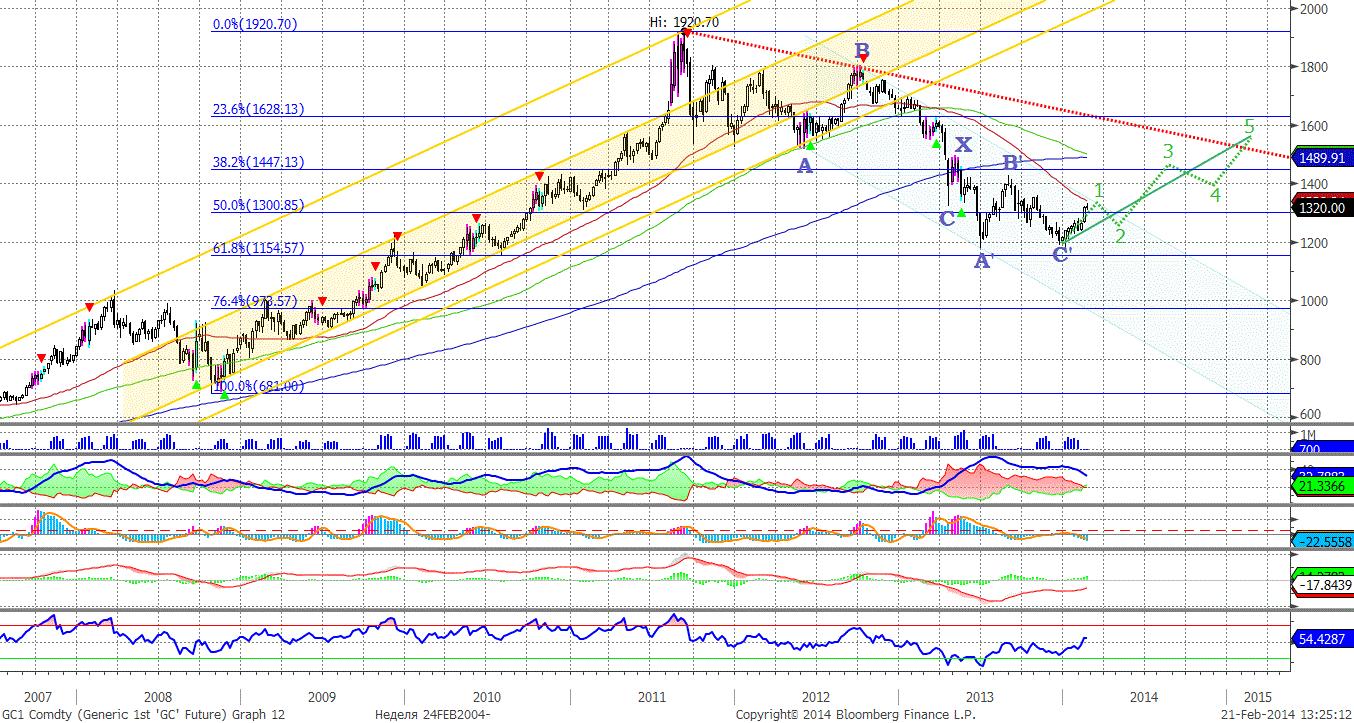
Task: Click the 2000 price axis label
Action: tap(1314, 9)
